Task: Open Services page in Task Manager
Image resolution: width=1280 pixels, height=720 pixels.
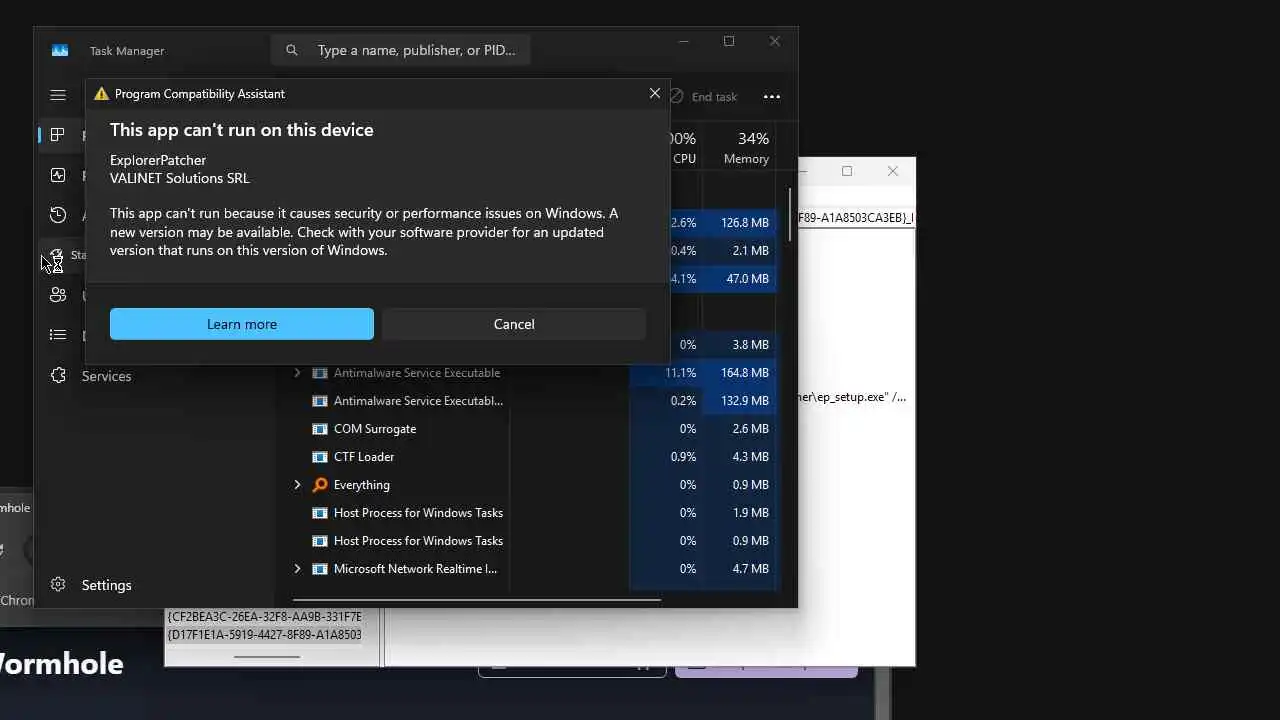Action: pos(106,376)
